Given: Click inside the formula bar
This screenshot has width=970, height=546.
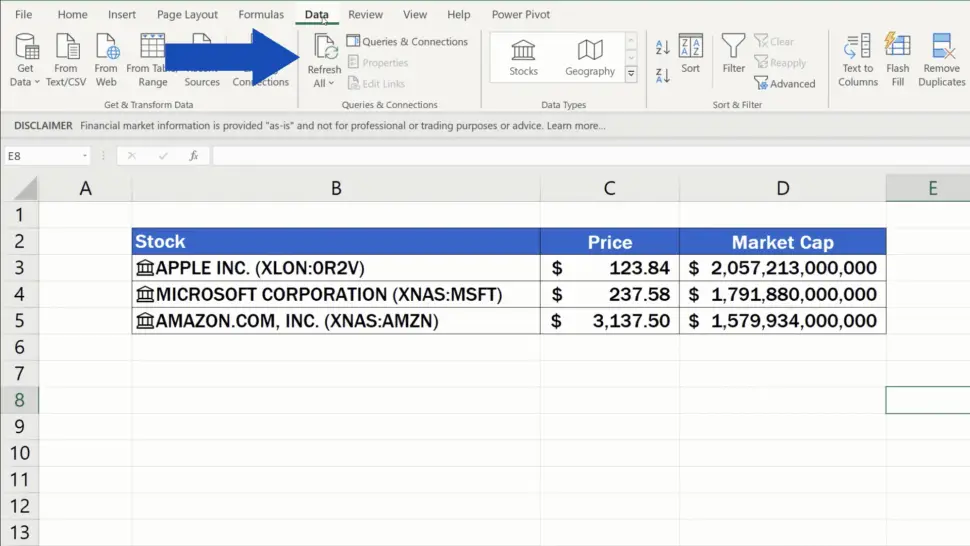Looking at the screenshot, I should click(x=591, y=156).
